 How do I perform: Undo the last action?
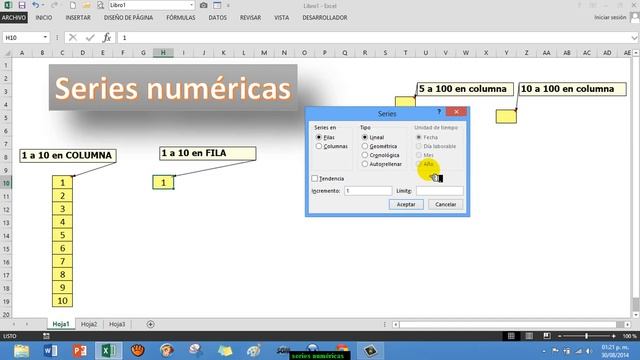[36, 5]
